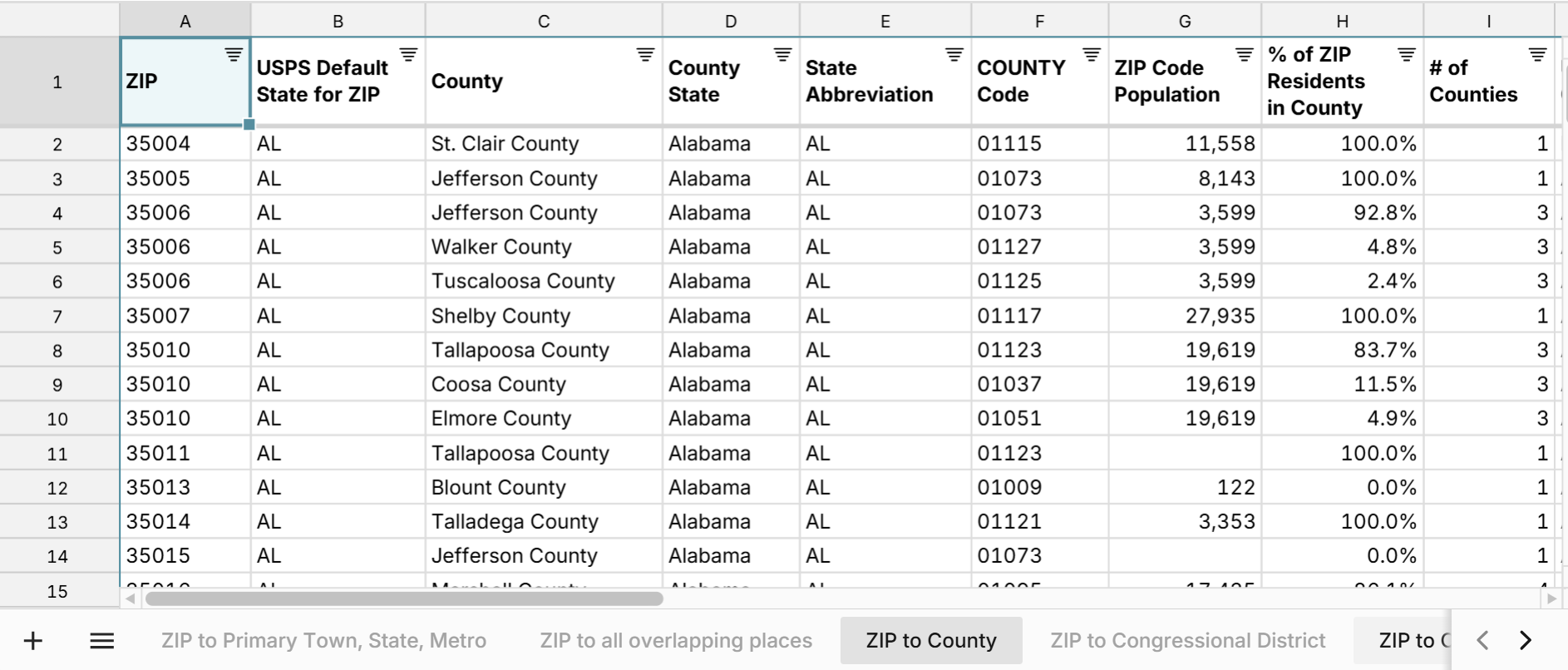Select the ZIP to Primary Town, State, Metro sheet
The image size is (1568, 670).
[x=323, y=640]
